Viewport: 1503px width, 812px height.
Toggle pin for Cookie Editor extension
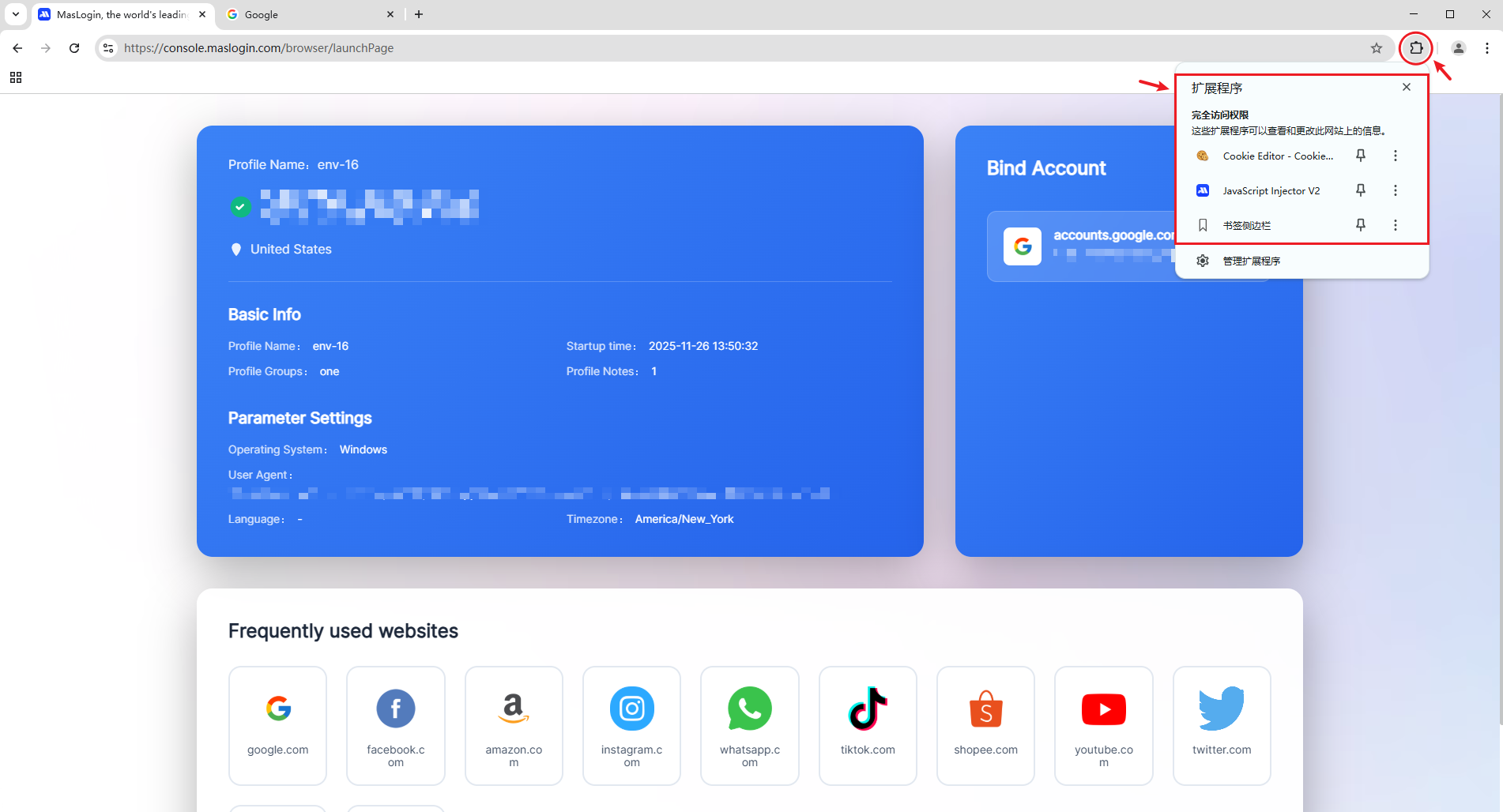point(1361,156)
